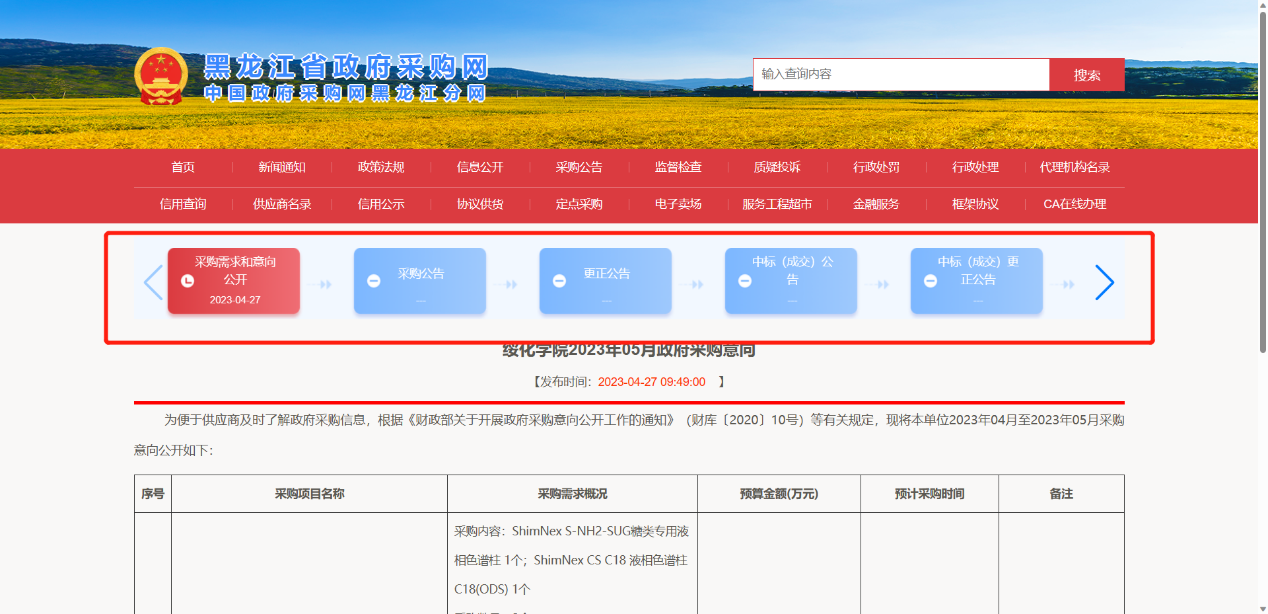Screen dimensions: 1268x614
Task: Click the 黑龙江省政府采购网 site title
Action: [345, 68]
